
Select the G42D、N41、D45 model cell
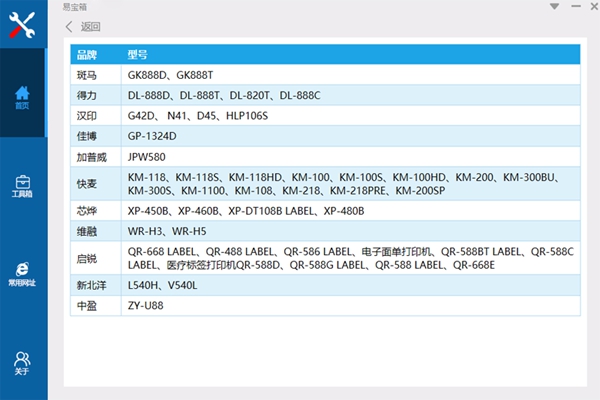click(x=351, y=116)
